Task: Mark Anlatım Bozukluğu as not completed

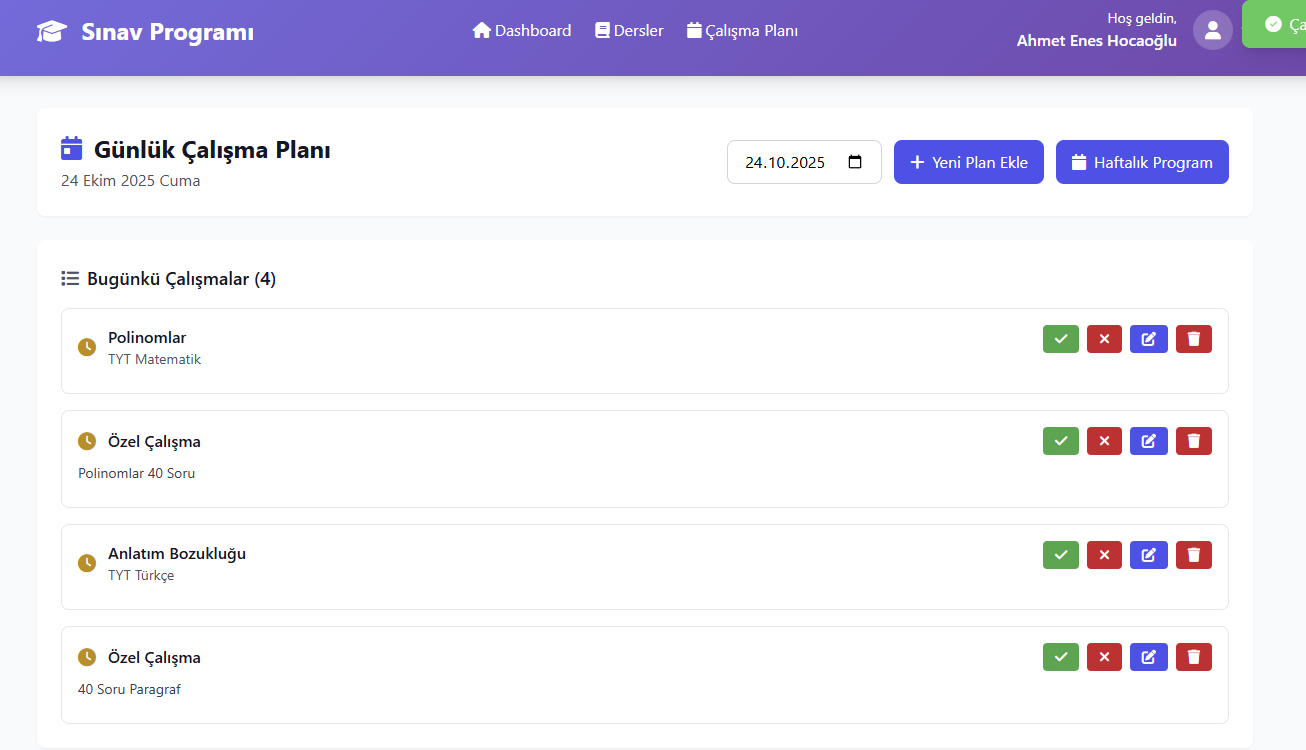Action: (1104, 555)
